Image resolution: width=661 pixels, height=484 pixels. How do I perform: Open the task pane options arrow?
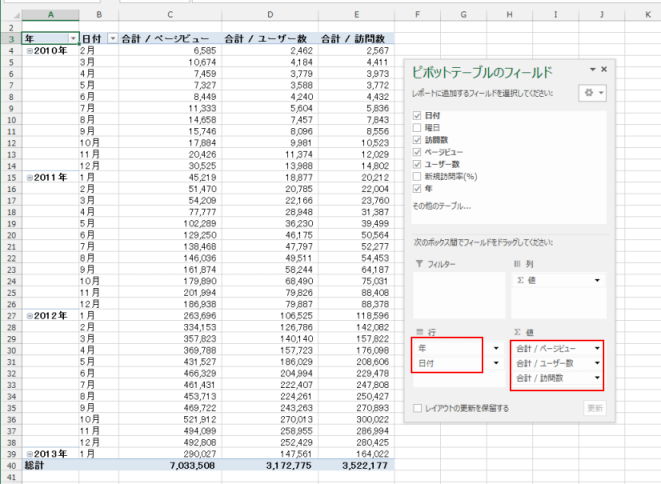pos(592,69)
